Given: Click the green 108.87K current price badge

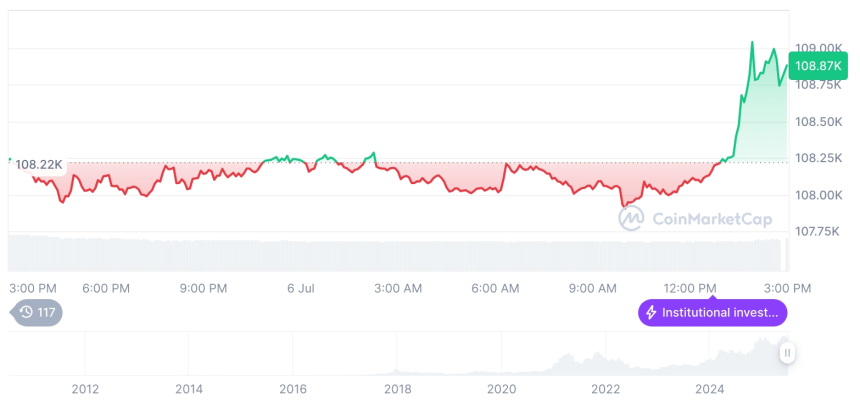Looking at the screenshot, I should pyautogui.click(x=818, y=66).
